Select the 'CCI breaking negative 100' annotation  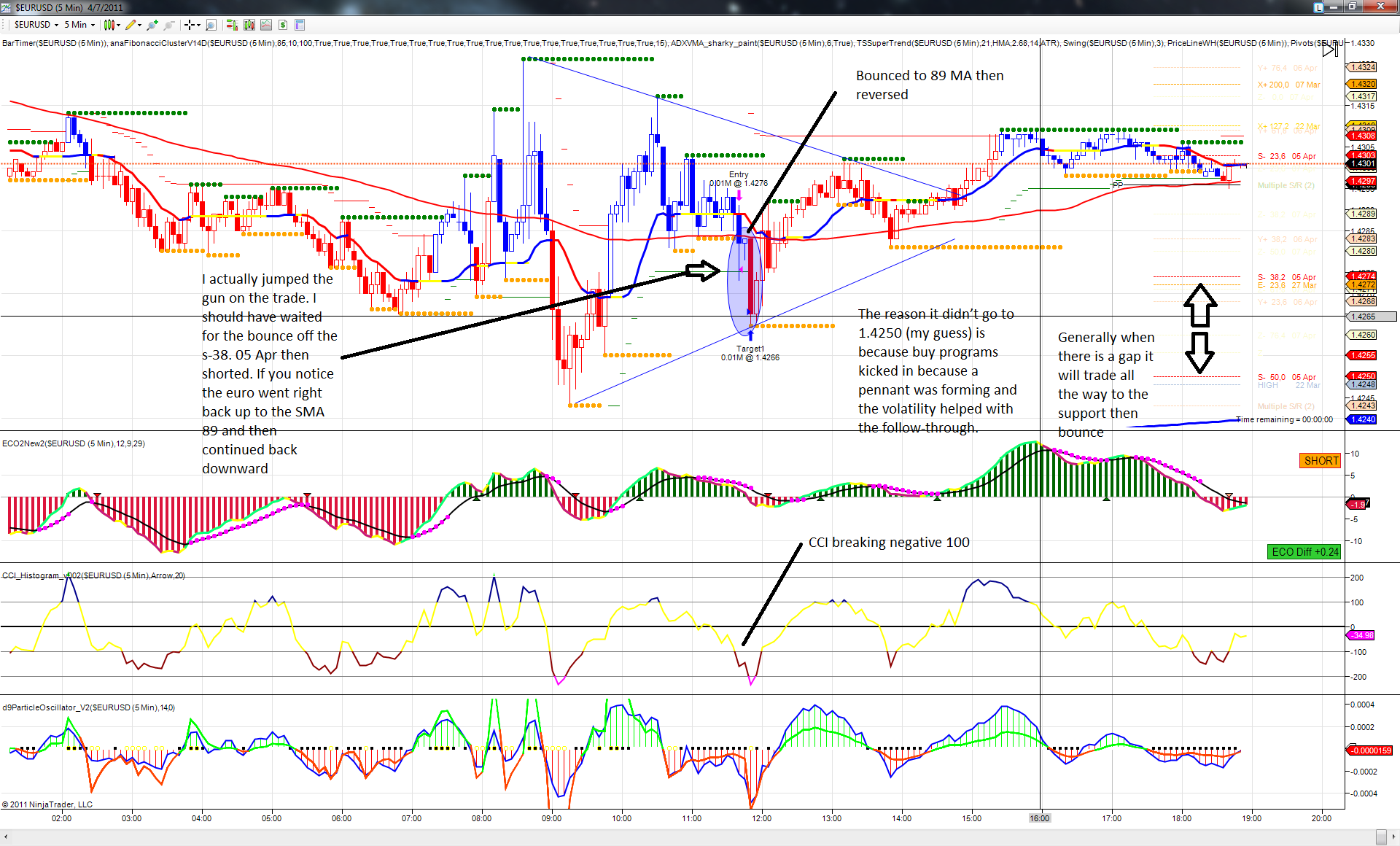click(x=889, y=543)
